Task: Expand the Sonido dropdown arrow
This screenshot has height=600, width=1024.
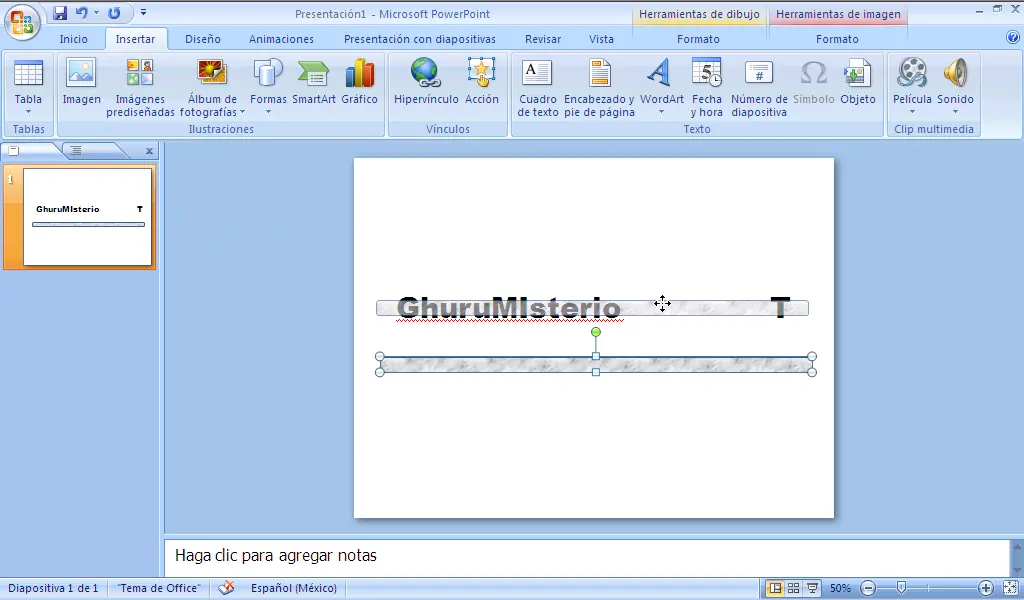Action: [x=955, y=112]
